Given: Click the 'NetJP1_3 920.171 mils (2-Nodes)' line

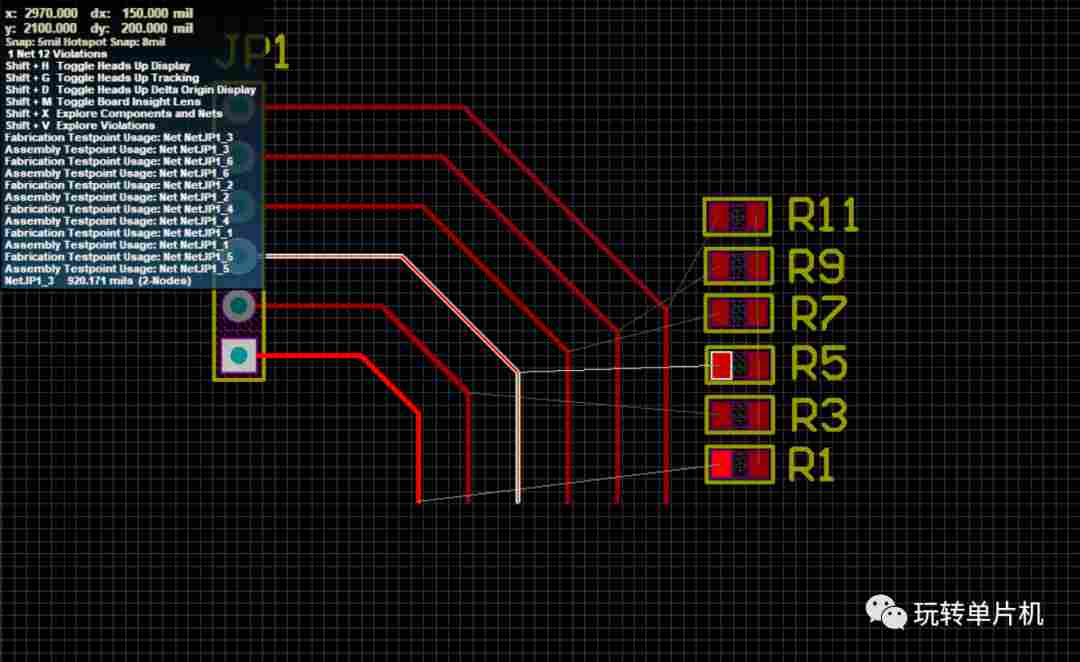Looking at the screenshot, I should pos(97,281).
